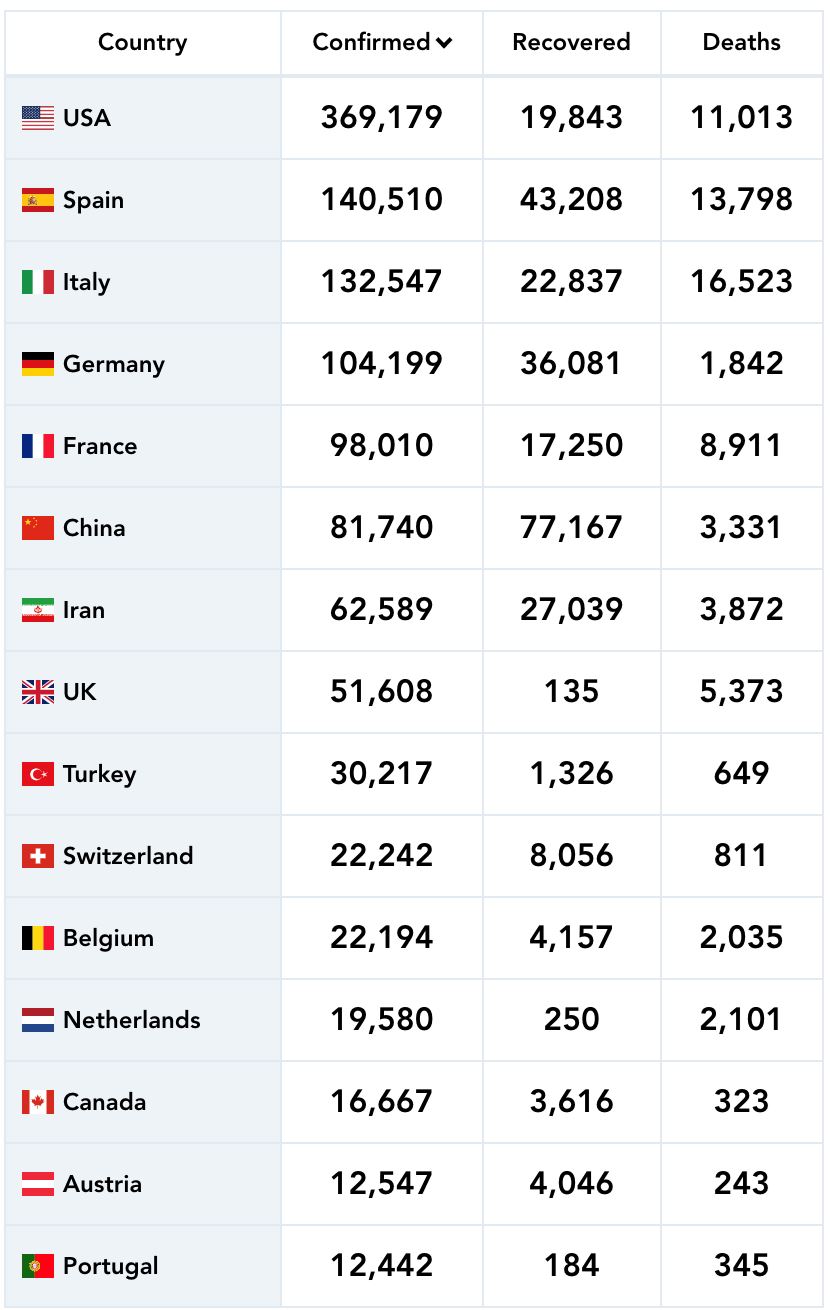Sort table by Recovered column header
830x1310 pixels.
(571, 42)
